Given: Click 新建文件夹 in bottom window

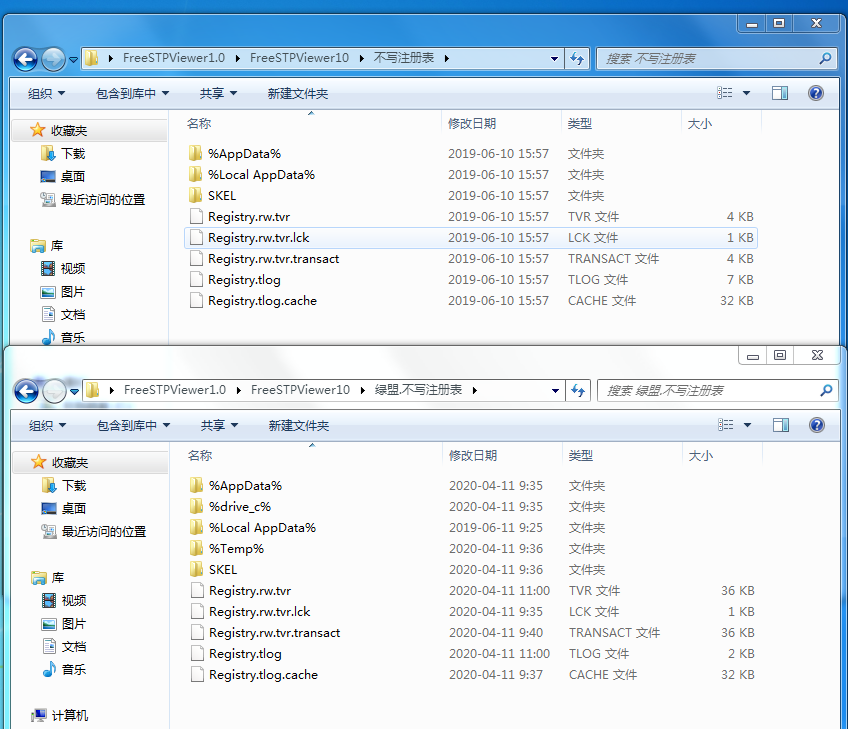Looking at the screenshot, I should tap(299, 426).
